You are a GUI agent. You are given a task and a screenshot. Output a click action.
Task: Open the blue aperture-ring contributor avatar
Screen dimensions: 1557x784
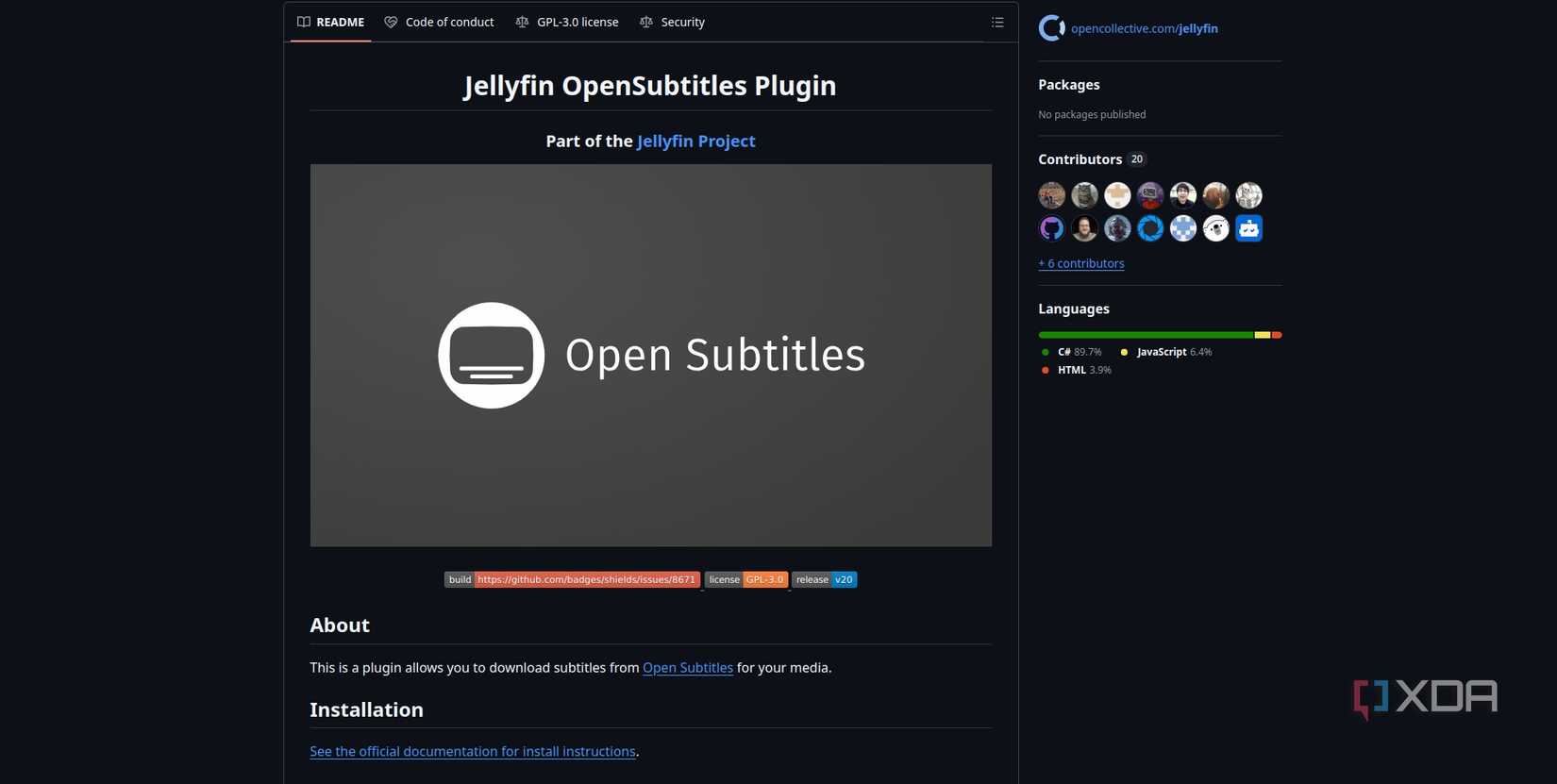[1150, 228]
